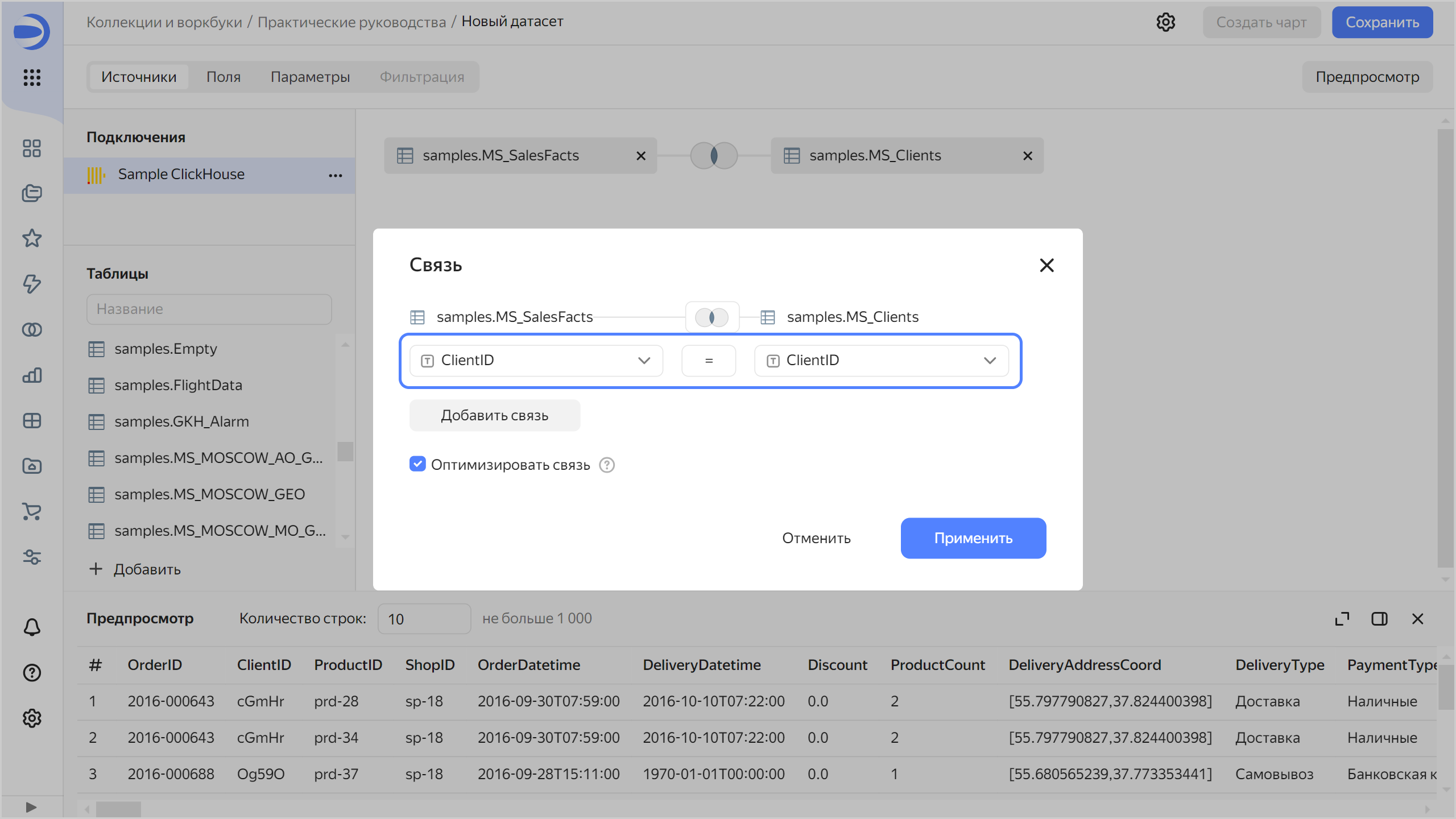Remove the samples.MS_Clients table from canvas
Image resolution: width=1456 pixels, height=819 pixels.
click(x=1027, y=156)
